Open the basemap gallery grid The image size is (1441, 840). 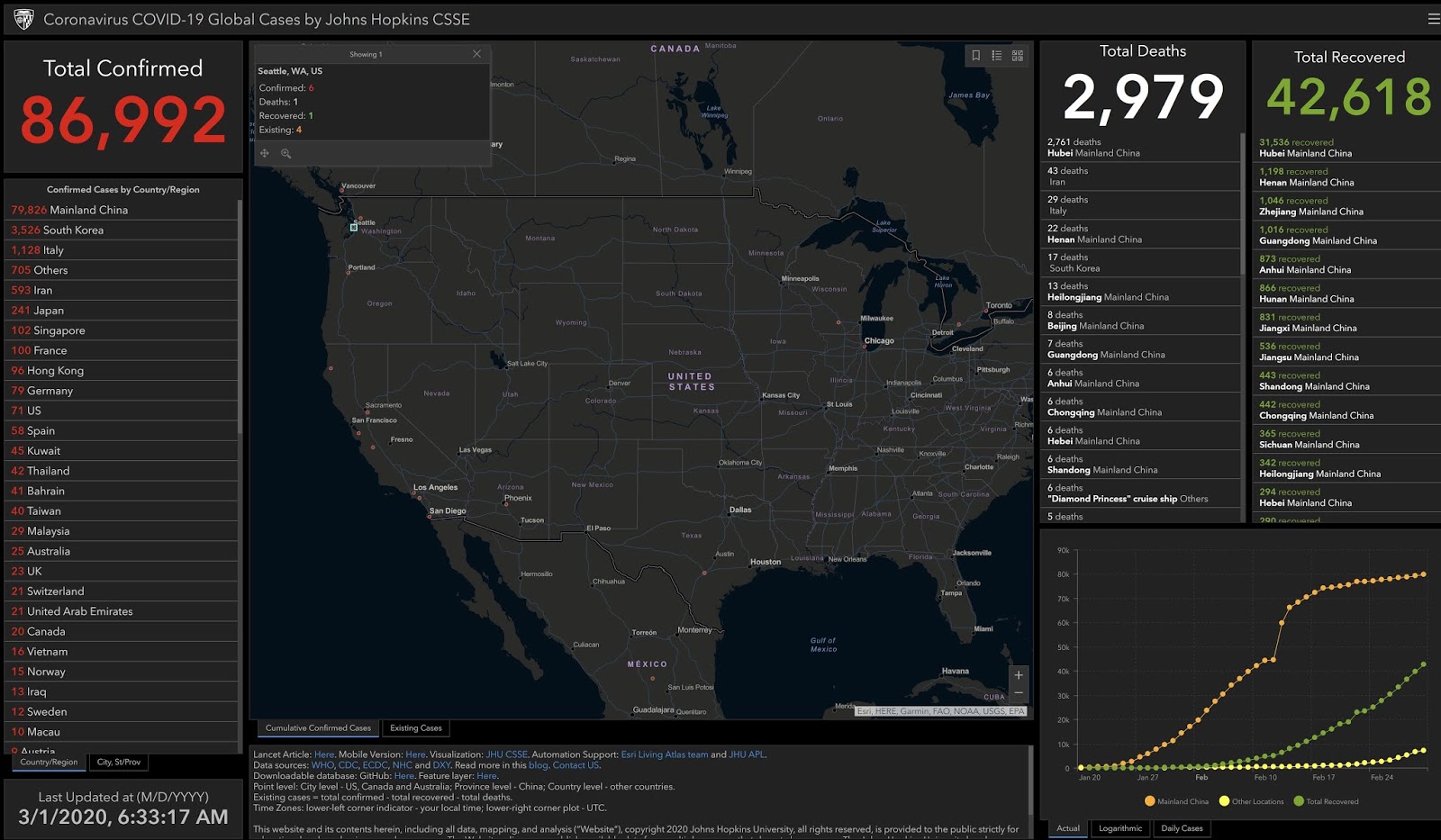[x=1018, y=56]
